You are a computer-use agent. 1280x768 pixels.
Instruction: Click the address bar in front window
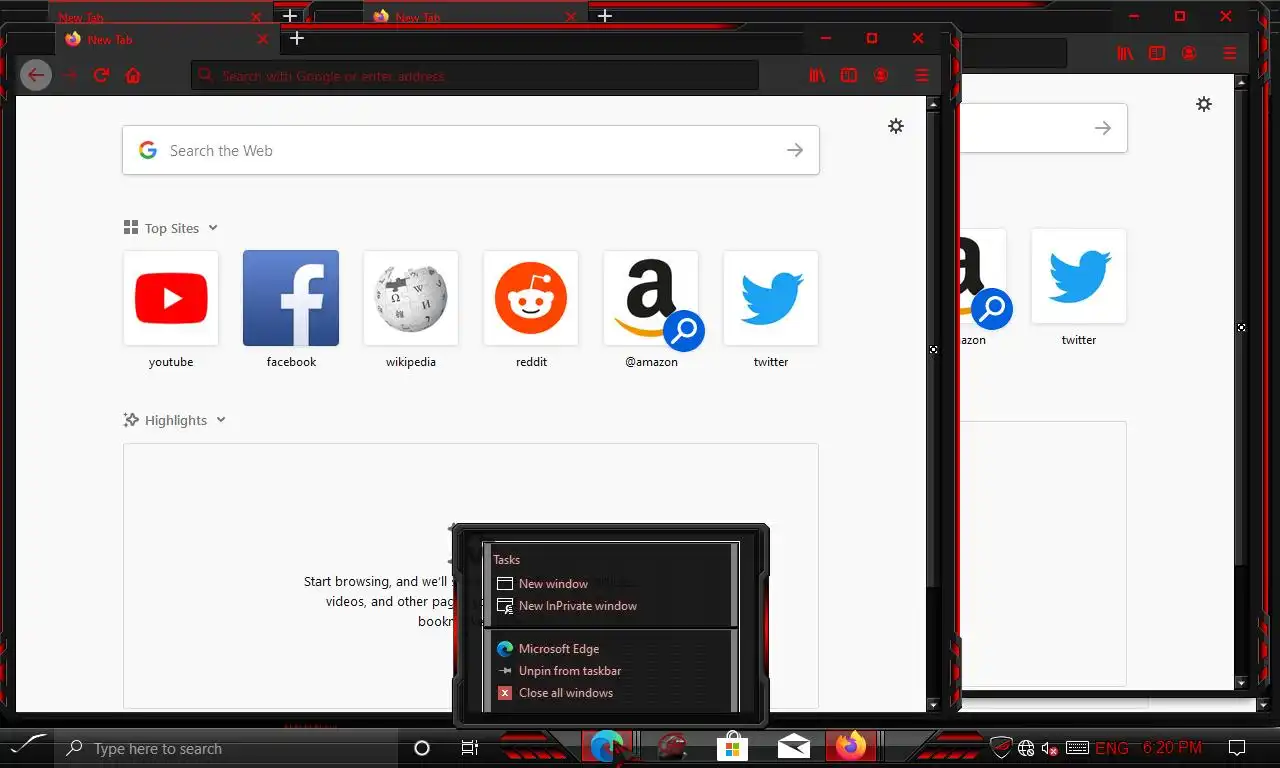coord(475,76)
